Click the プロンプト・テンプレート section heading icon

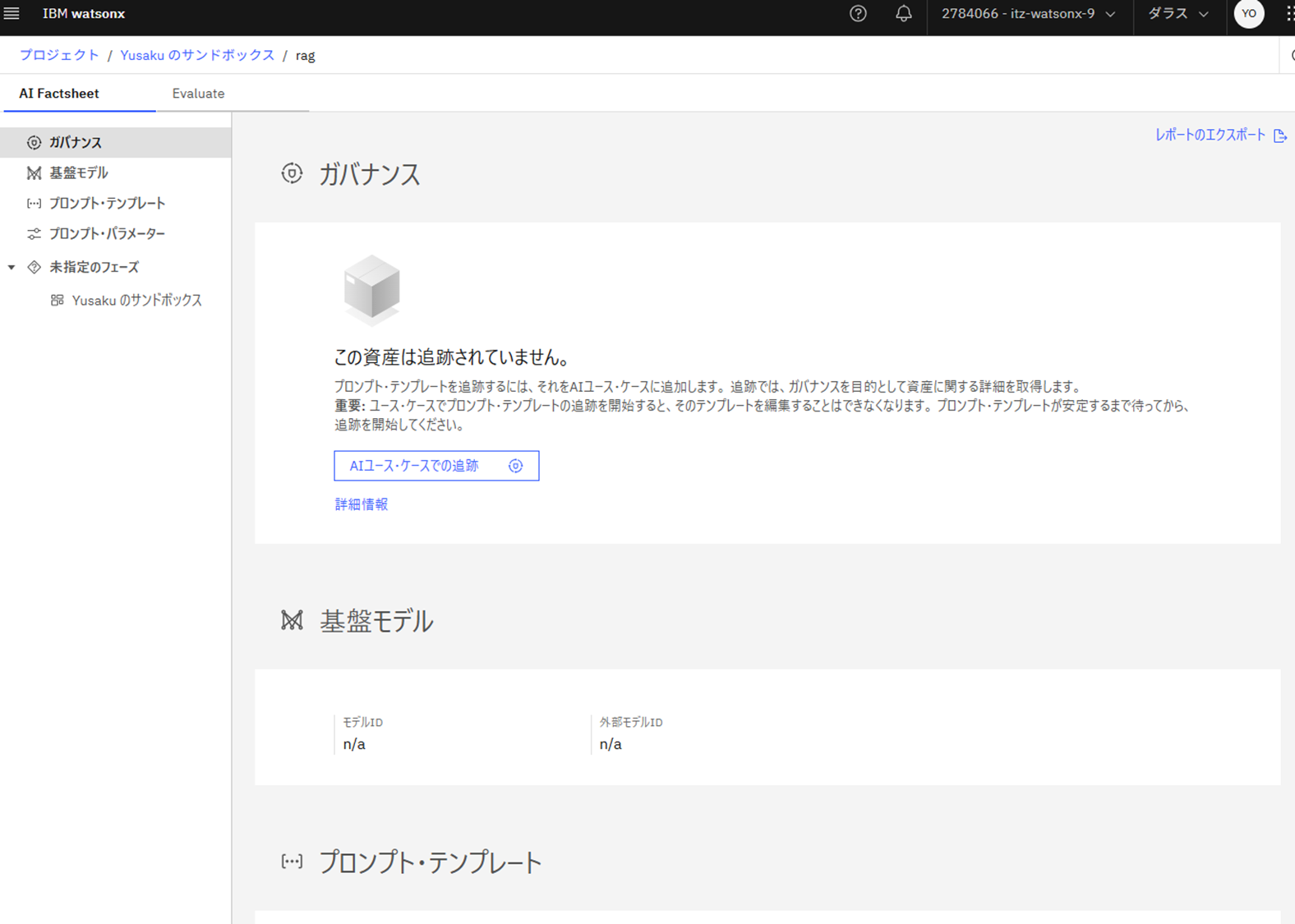point(292,862)
